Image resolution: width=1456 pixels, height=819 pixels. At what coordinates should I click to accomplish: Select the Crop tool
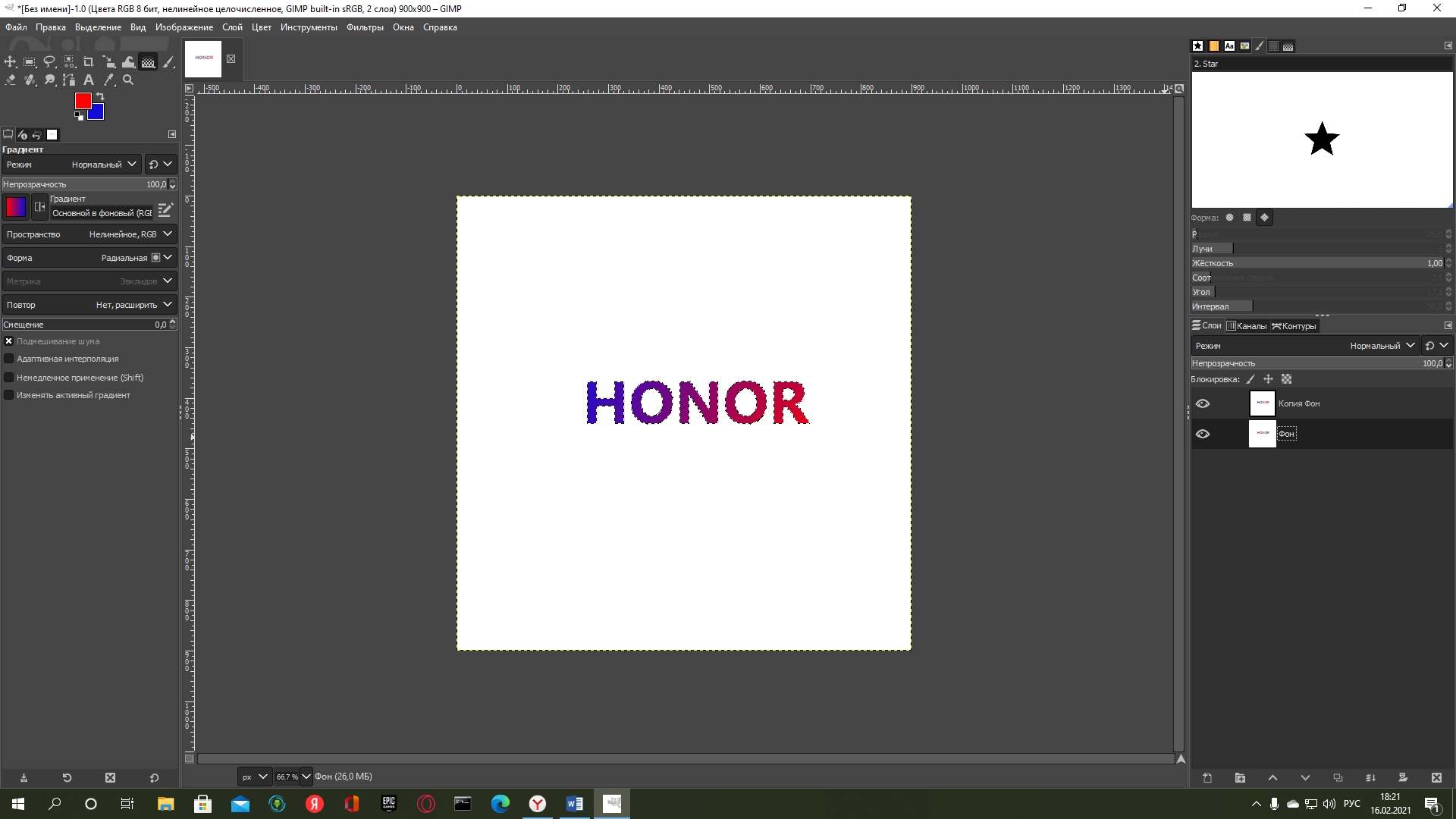[89, 62]
